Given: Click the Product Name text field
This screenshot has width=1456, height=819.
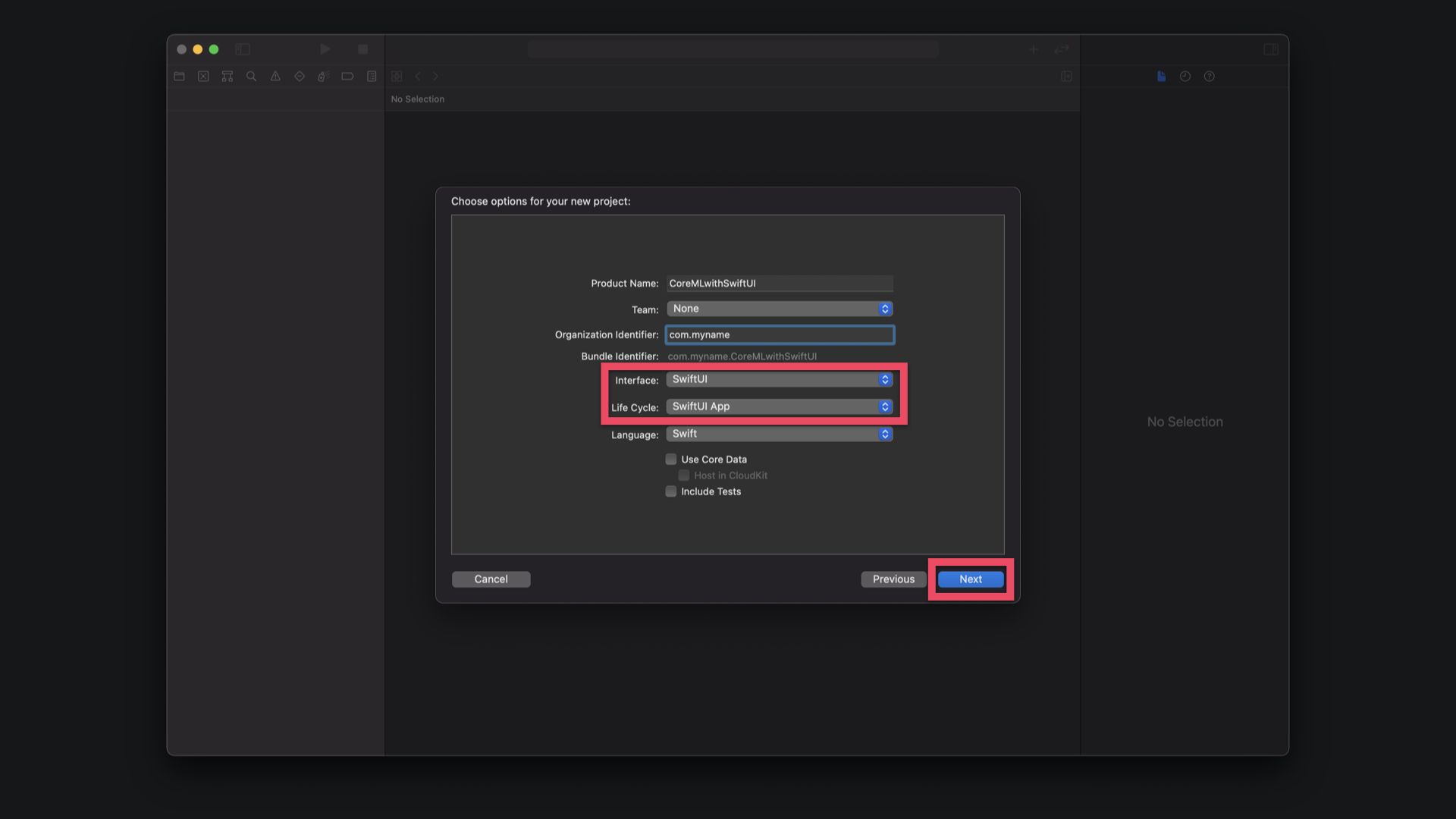Looking at the screenshot, I should click(x=779, y=284).
